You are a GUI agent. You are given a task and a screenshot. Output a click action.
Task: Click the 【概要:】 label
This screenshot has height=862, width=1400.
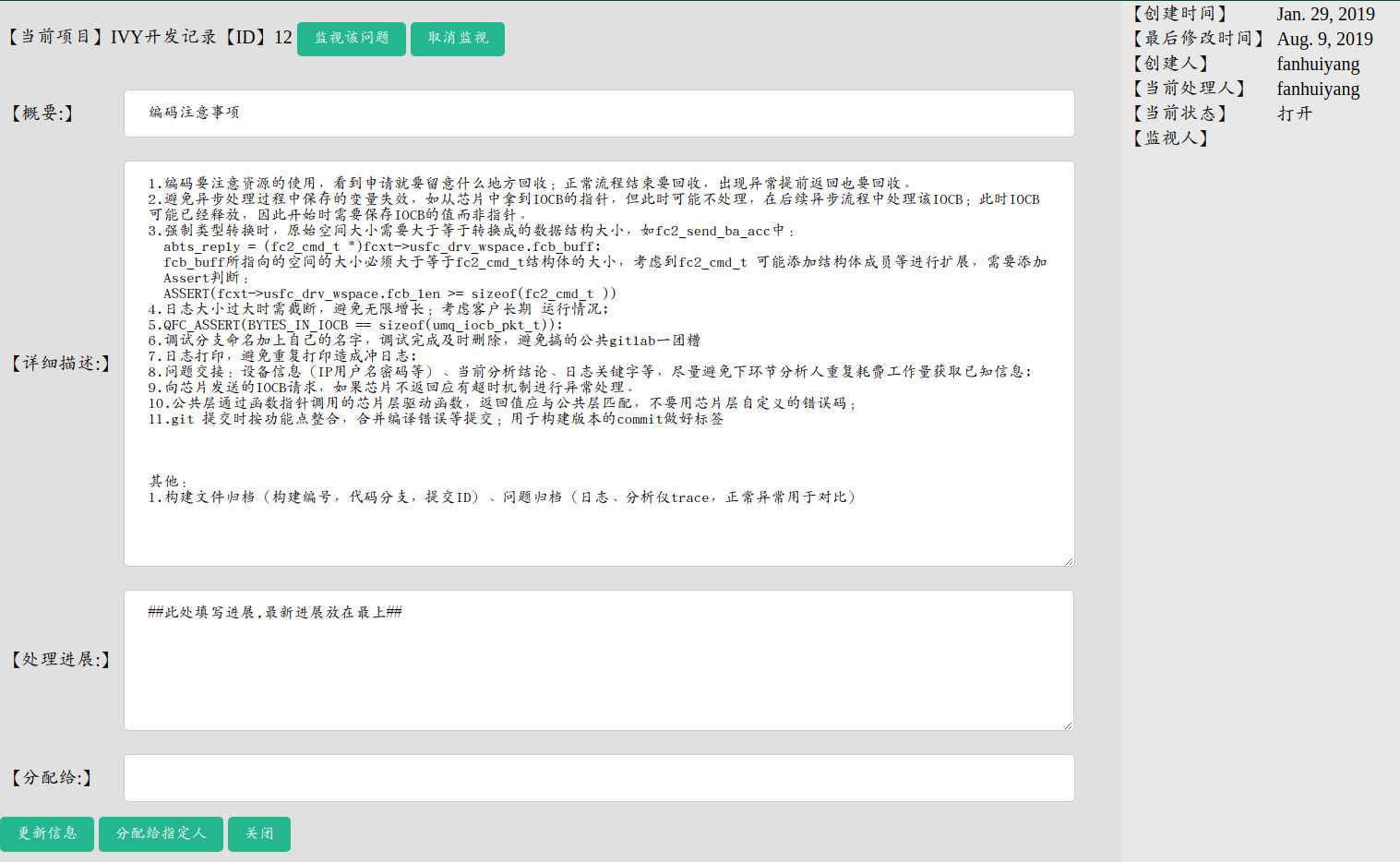[42, 114]
